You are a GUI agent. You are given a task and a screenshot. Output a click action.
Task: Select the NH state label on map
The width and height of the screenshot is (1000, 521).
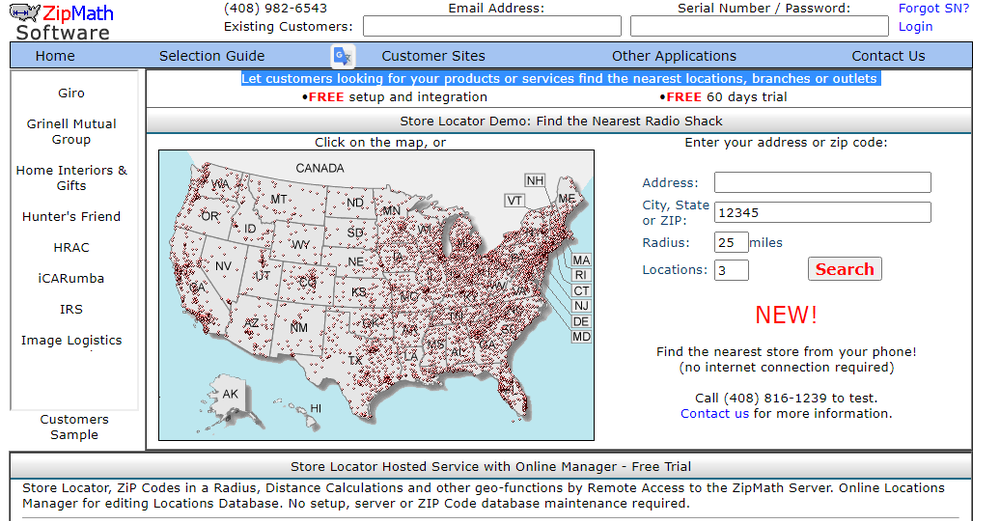(x=534, y=180)
